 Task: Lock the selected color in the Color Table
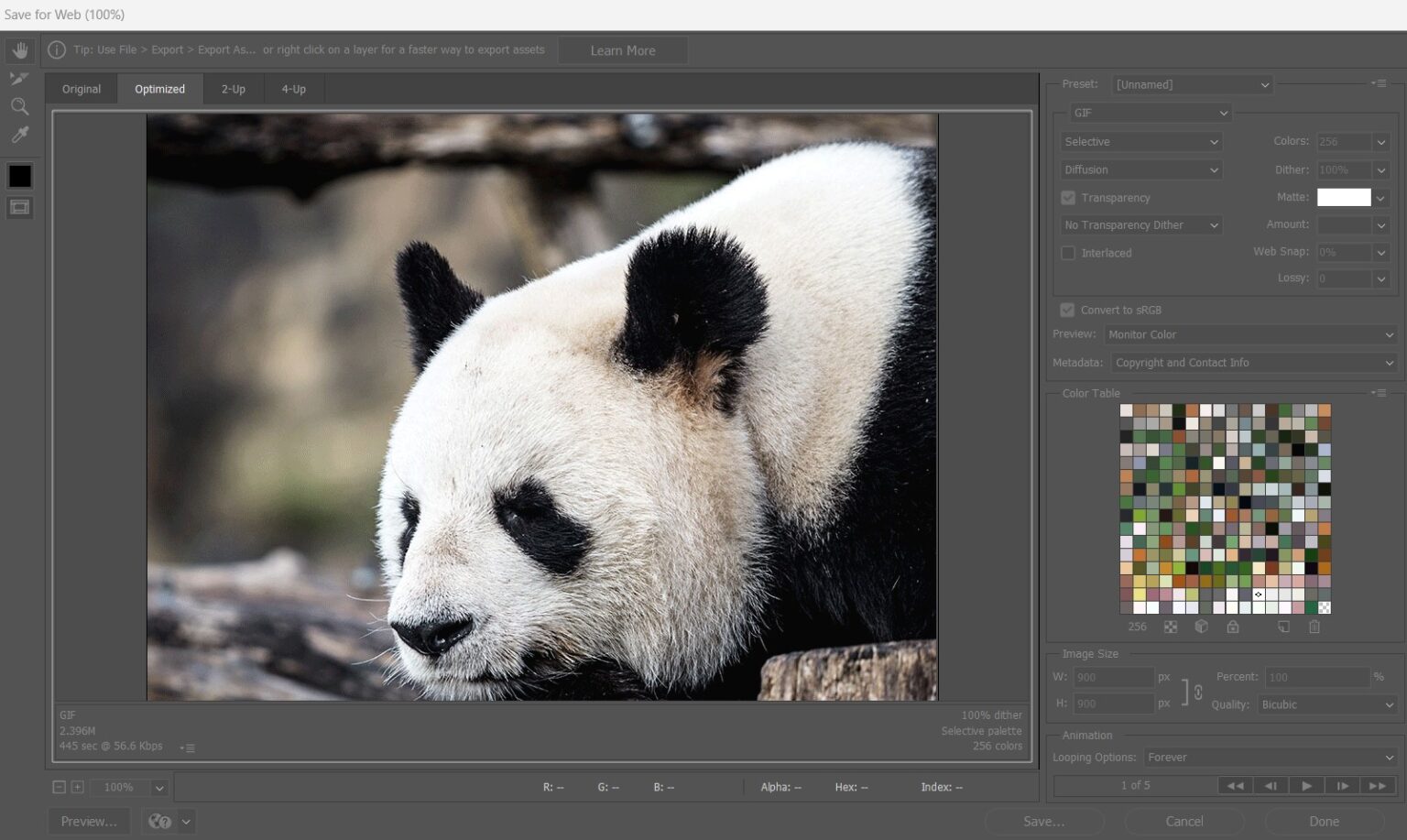[1233, 627]
